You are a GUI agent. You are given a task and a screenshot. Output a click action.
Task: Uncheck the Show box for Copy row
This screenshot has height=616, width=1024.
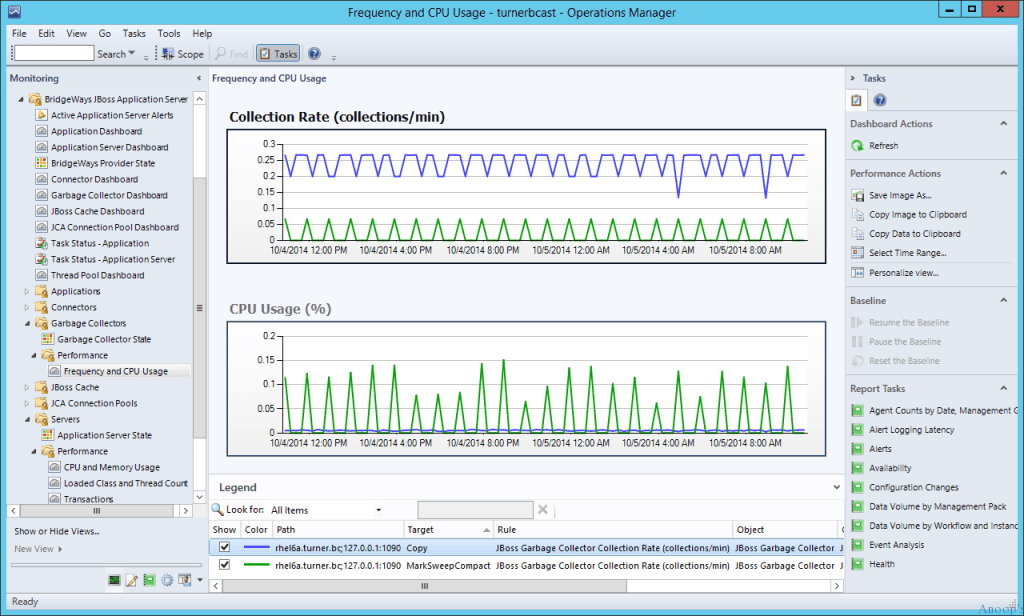[225, 547]
